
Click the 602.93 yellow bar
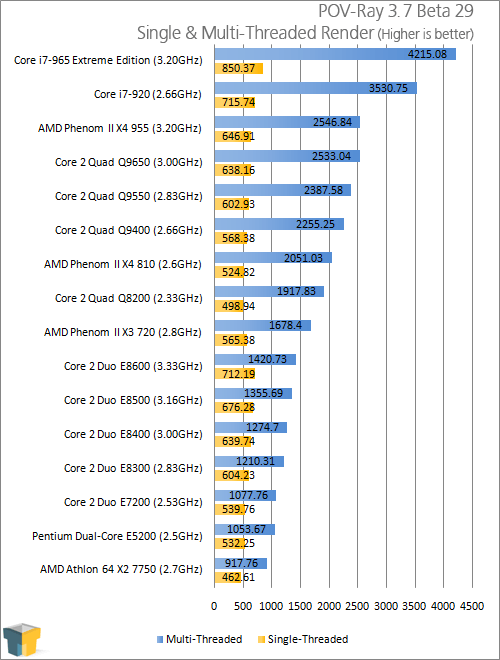point(231,204)
